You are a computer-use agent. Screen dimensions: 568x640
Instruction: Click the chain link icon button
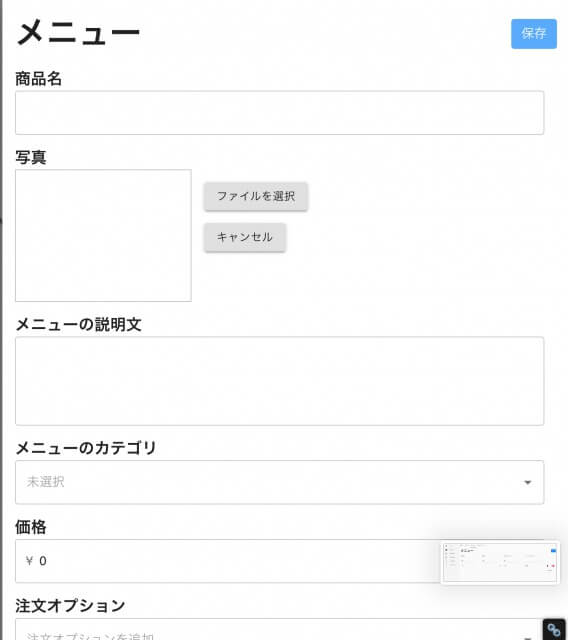point(554,630)
